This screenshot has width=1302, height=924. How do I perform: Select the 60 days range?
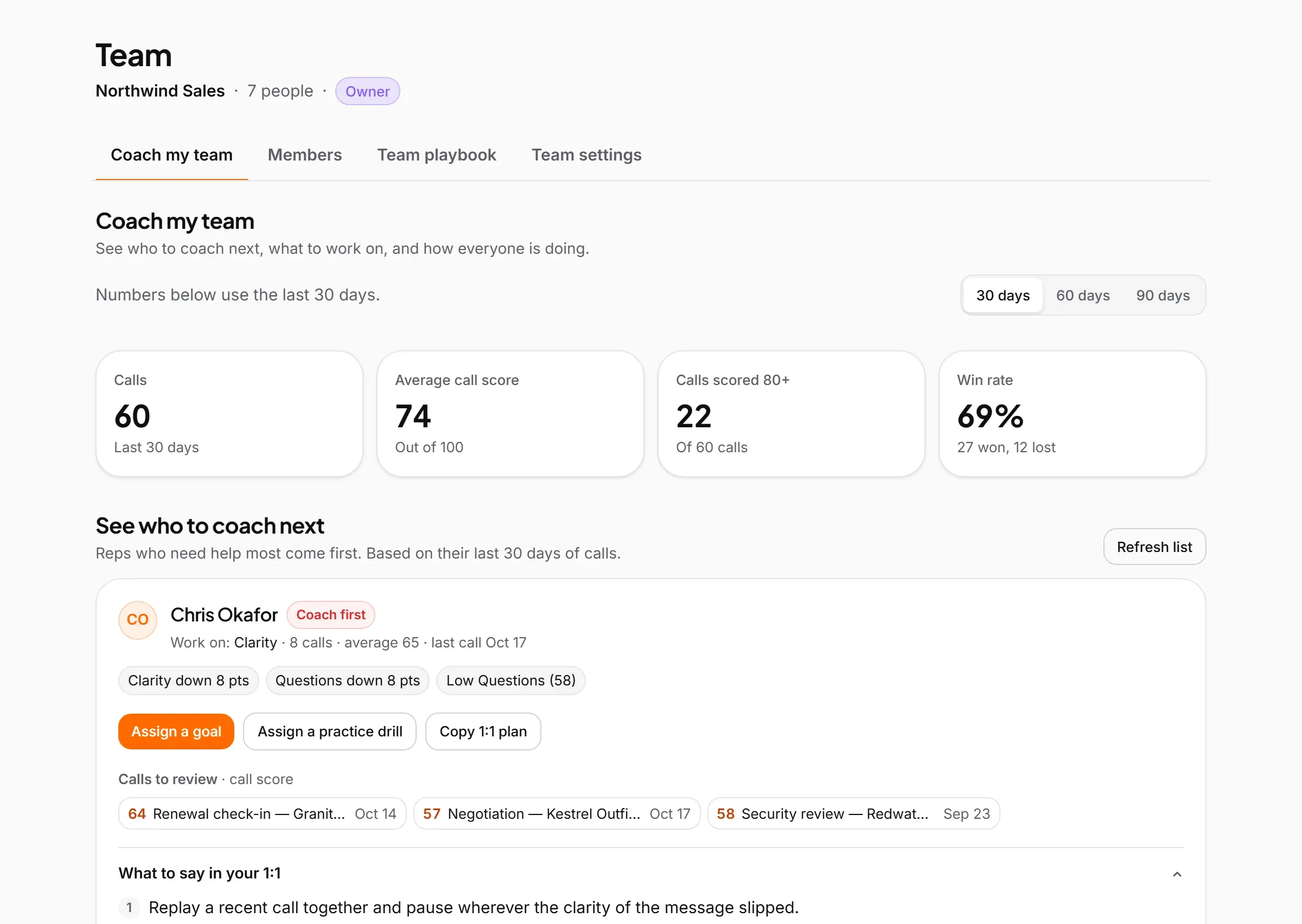(1083, 296)
